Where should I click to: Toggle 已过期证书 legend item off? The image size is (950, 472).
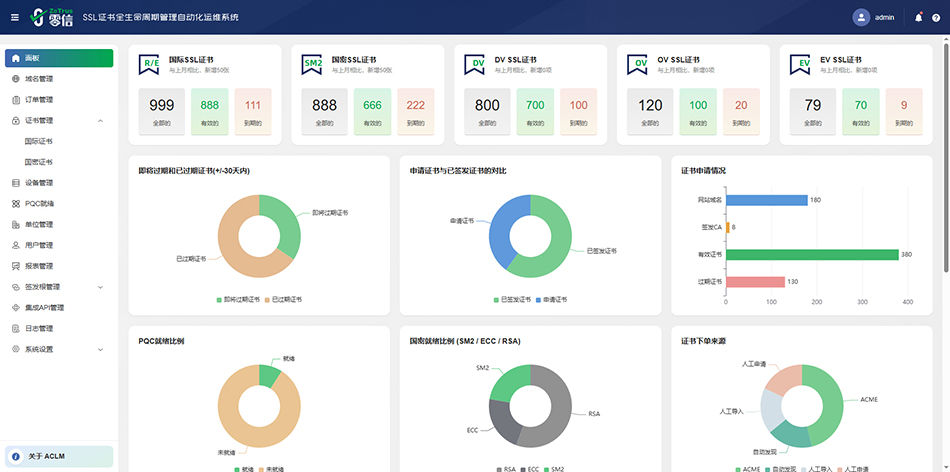(x=284, y=299)
